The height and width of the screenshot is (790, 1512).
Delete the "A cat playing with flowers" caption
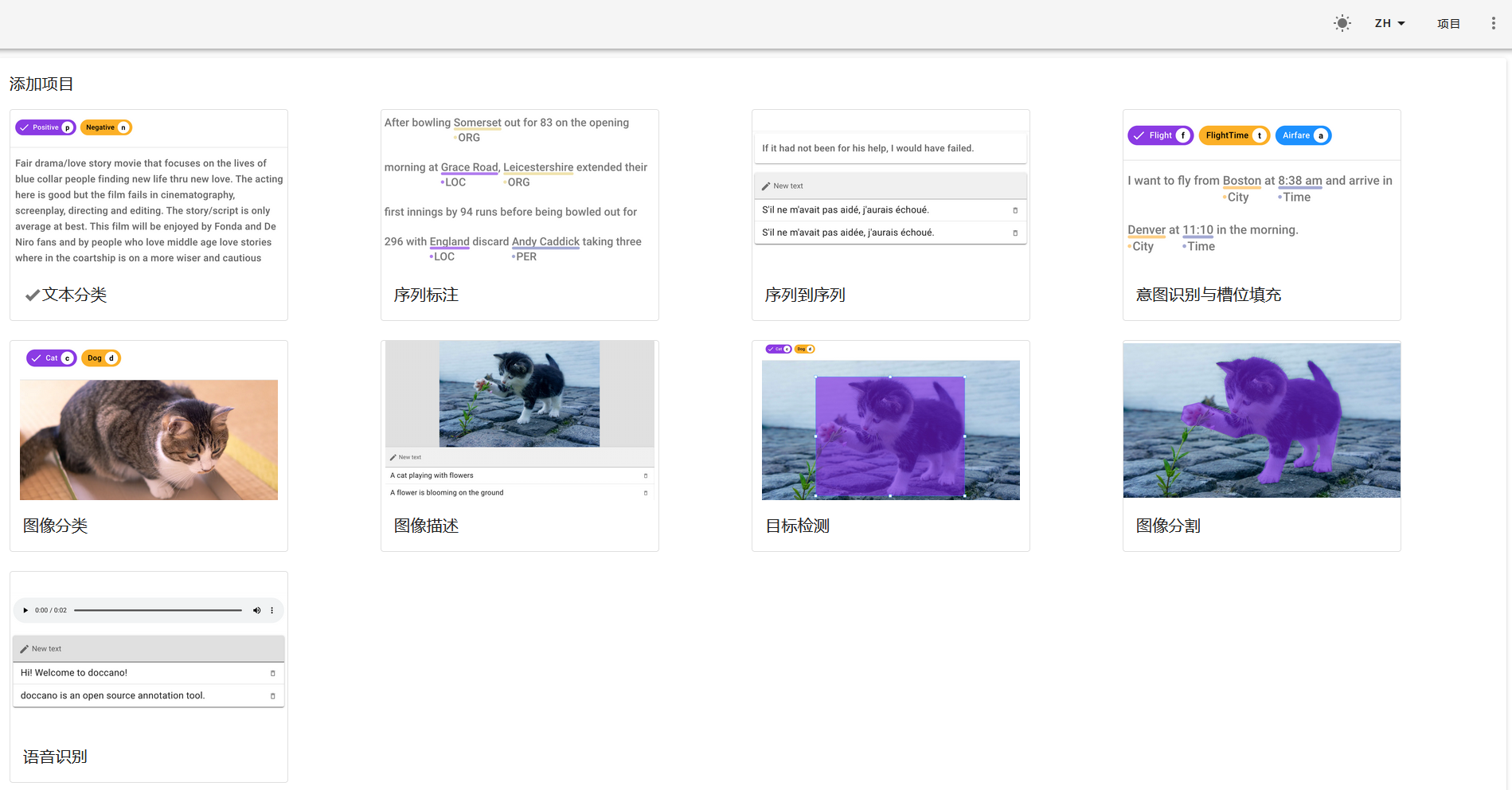click(645, 475)
